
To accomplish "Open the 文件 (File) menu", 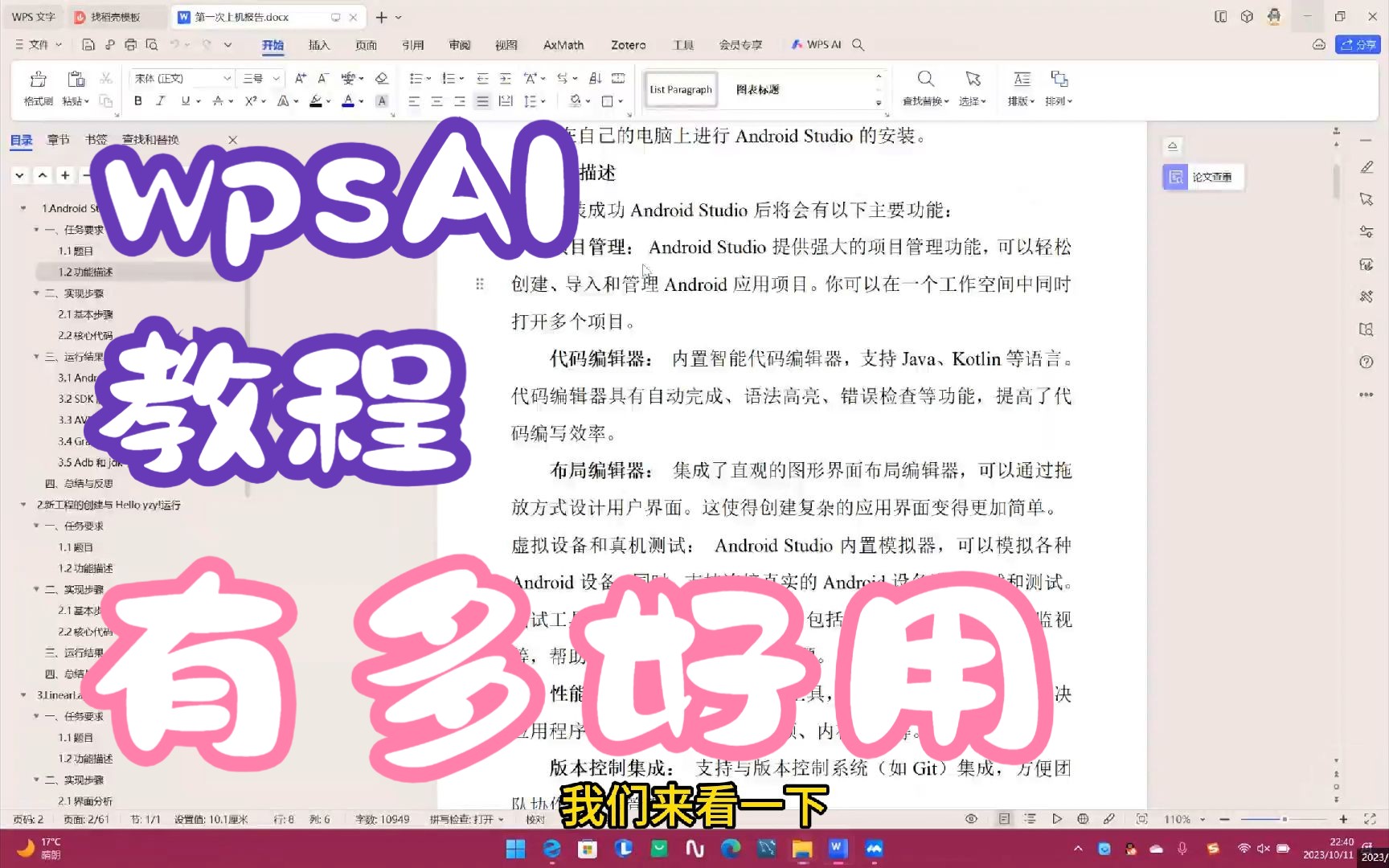I will [x=38, y=45].
